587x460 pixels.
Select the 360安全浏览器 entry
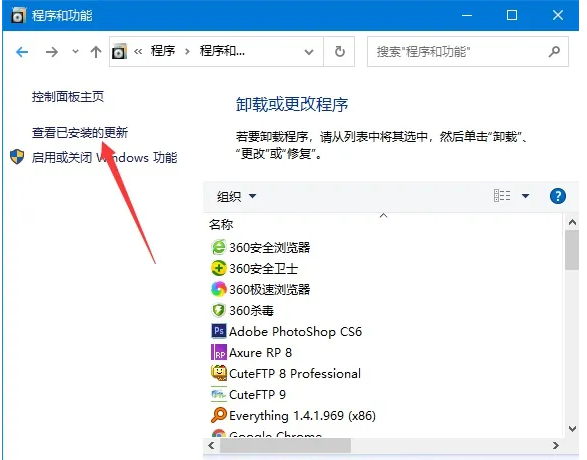270,247
